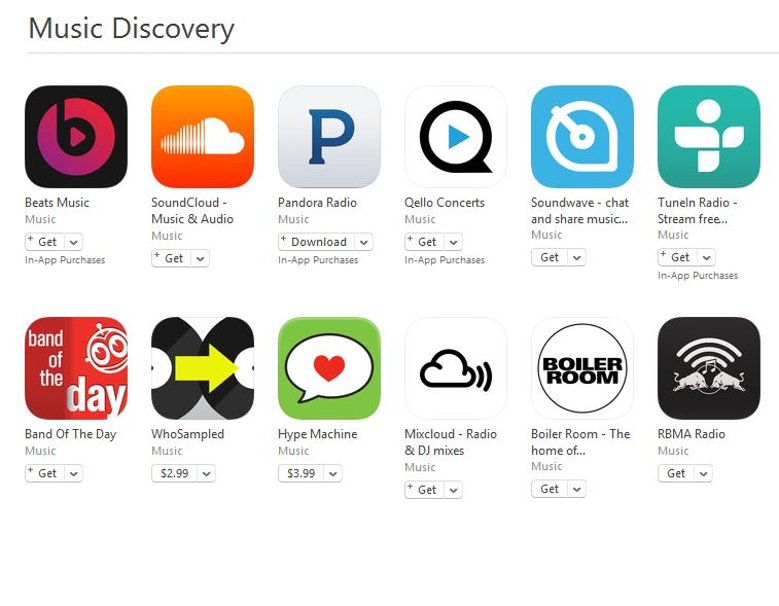Expand the dropdown arrow next to WhoSampled $2.99
Image resolution: width=779 pixels, height=606 pixels.
[x=206, y=473]
